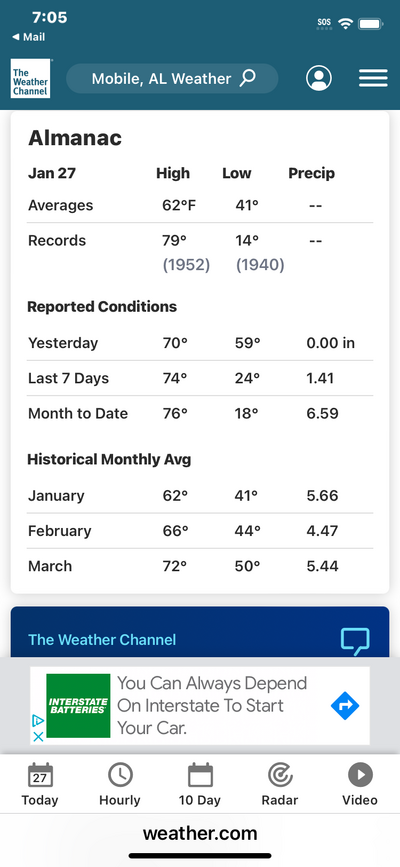Return to Mail app via back link

point(28,37)
